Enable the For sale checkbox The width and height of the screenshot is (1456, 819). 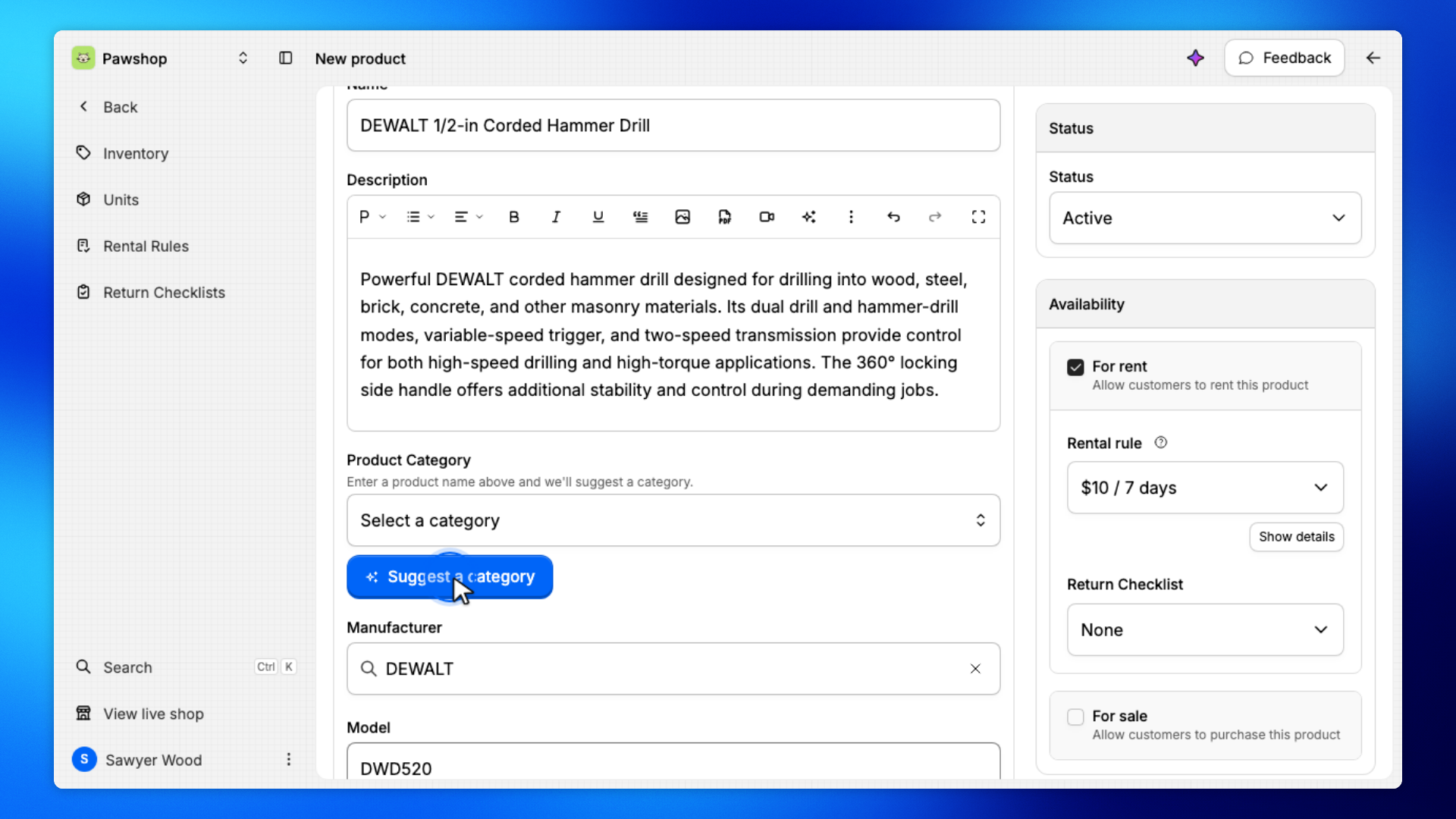point(1075,717)
